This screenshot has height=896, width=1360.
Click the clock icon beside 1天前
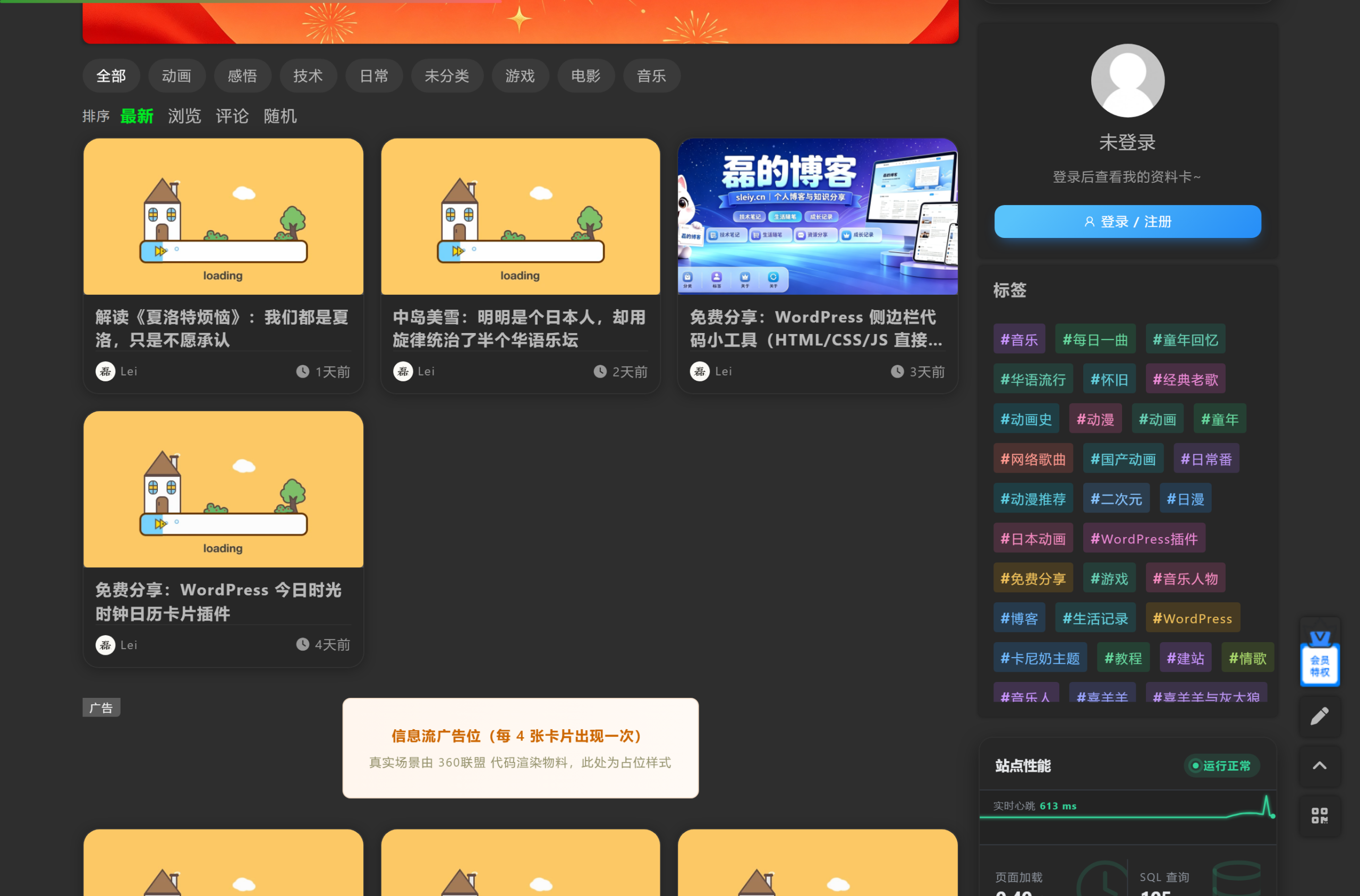(302, 371)
